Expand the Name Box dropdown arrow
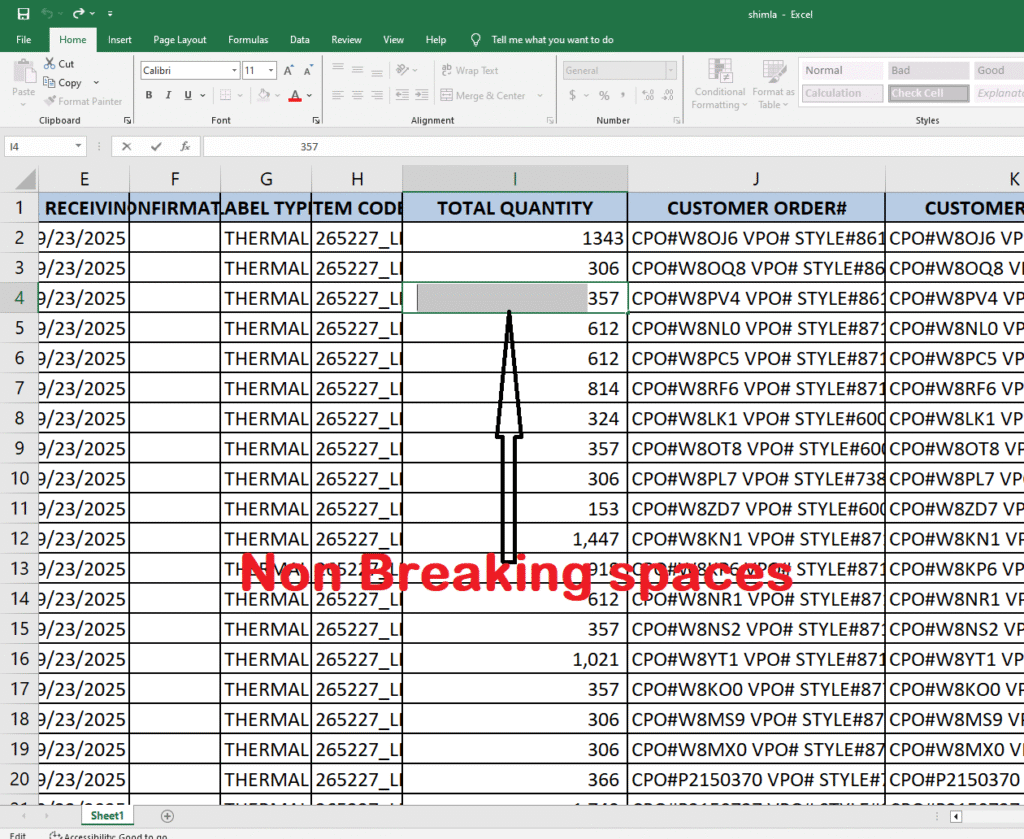Image resolution: width=1024 pixels, height=839 pixels. pyautogui.click(x=79, y=146)
